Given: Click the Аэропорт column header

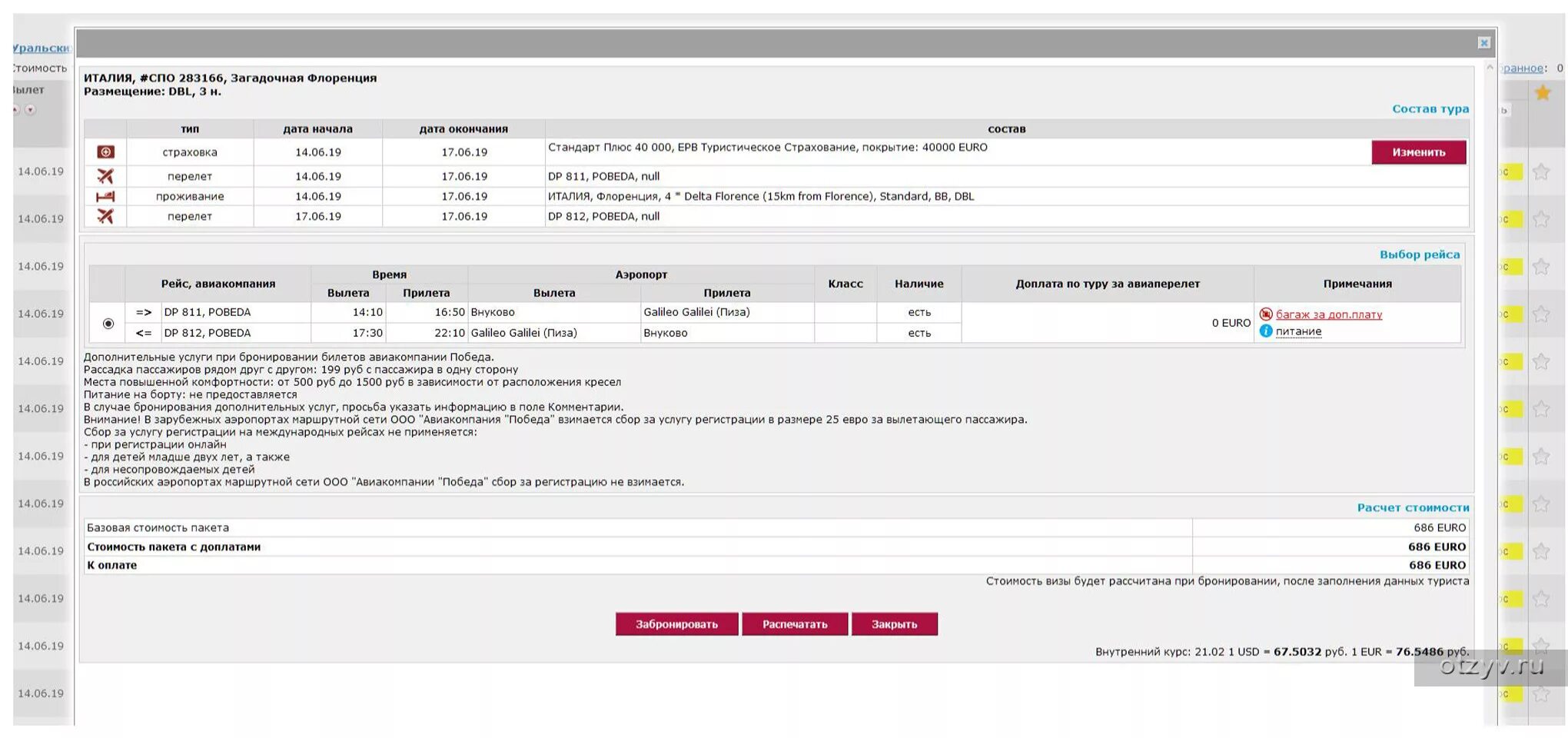Looking at the screenshot, I should coord(641,274).
